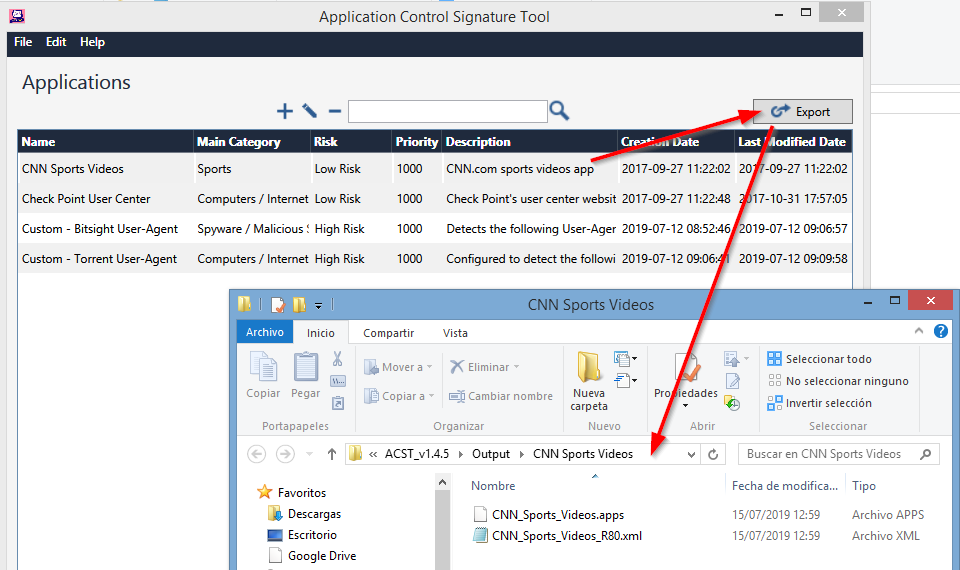
Task: Sort by Priority column header
Action: coord(417,141)
